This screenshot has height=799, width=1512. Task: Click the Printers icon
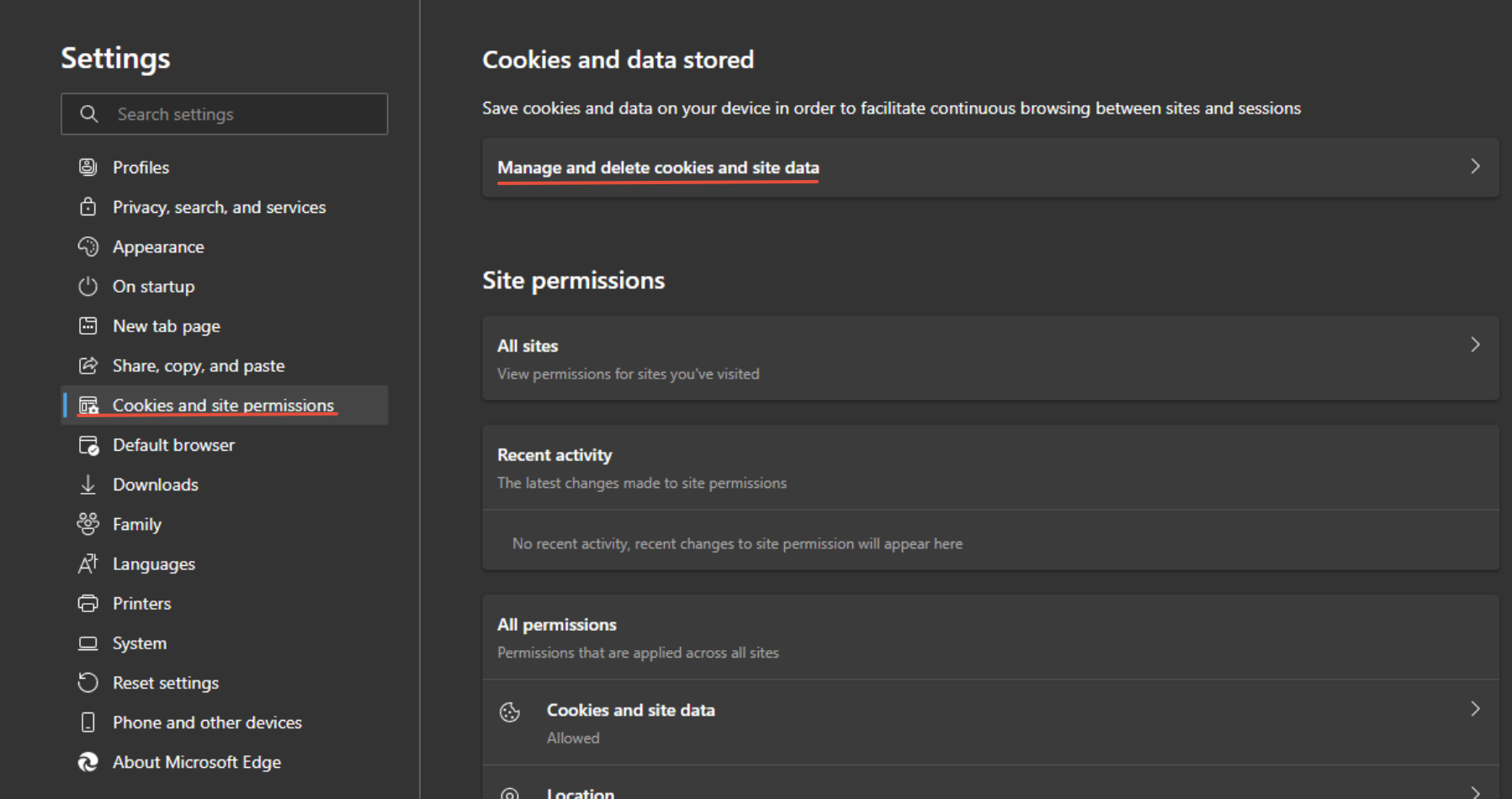pos(88,603)
